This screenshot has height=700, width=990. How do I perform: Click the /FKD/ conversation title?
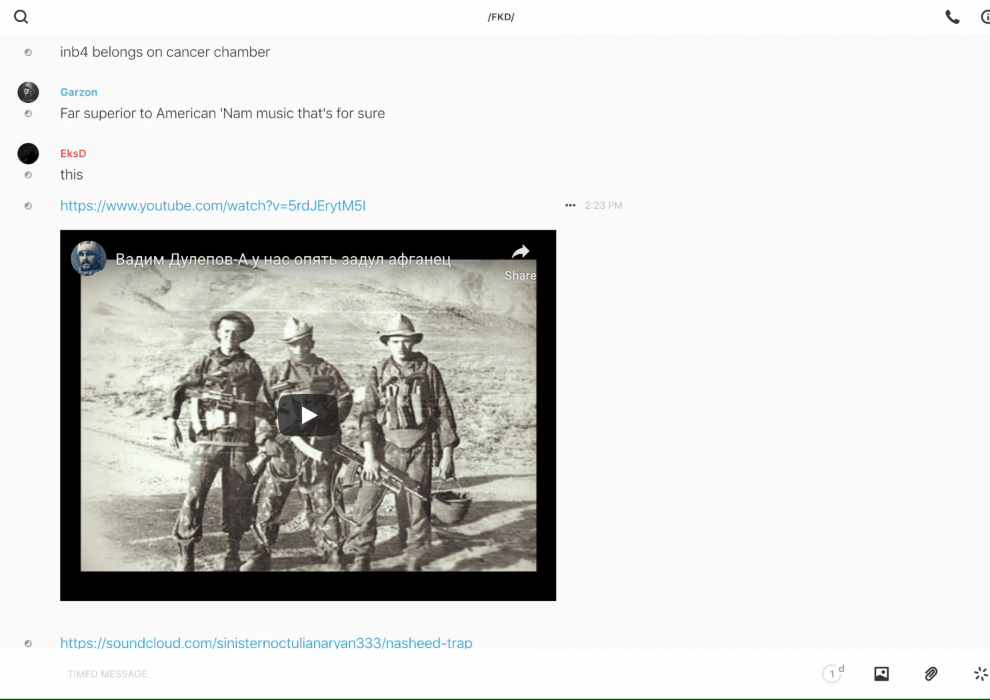[x=501, y=17]
